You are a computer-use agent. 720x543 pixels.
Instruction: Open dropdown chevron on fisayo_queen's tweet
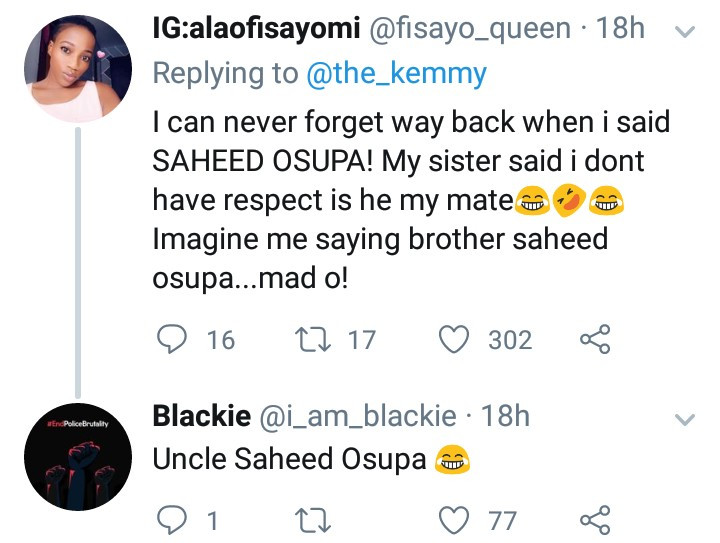coord(685,32)
